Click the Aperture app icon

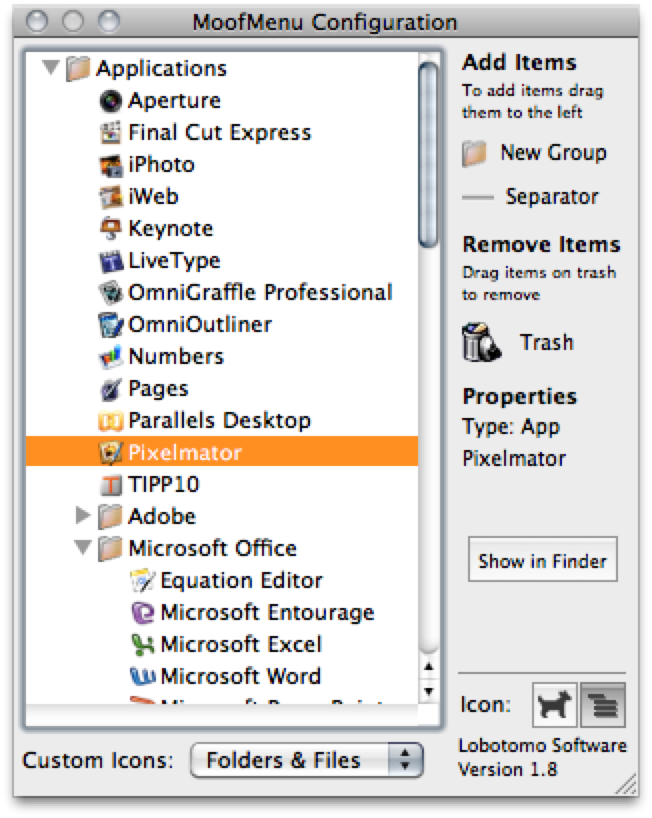coord(111,101)
